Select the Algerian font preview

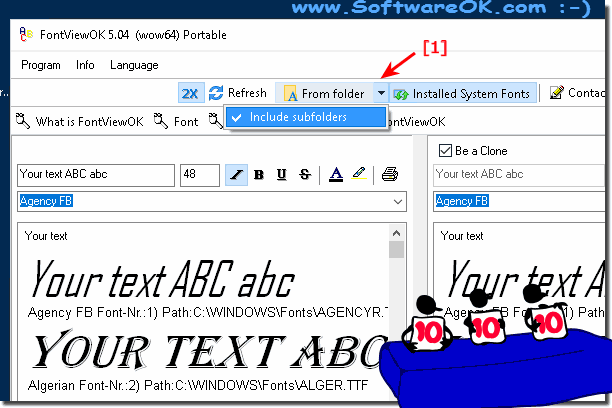tap(209, 351)
